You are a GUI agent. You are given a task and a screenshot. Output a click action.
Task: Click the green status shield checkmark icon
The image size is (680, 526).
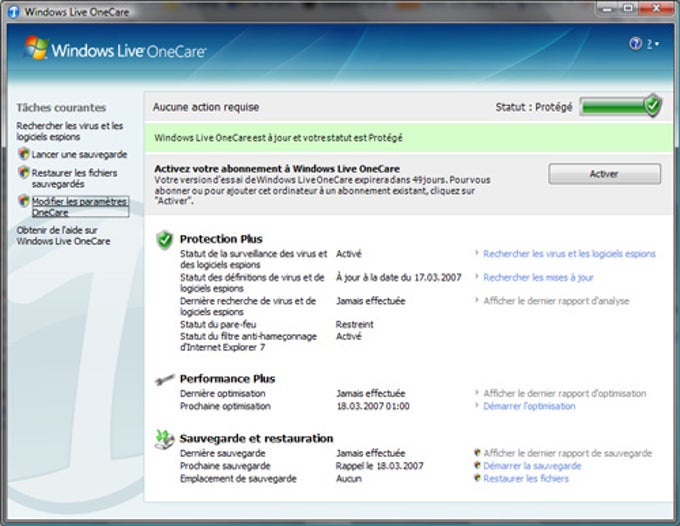pyautogui.click(x=652, y=105)
